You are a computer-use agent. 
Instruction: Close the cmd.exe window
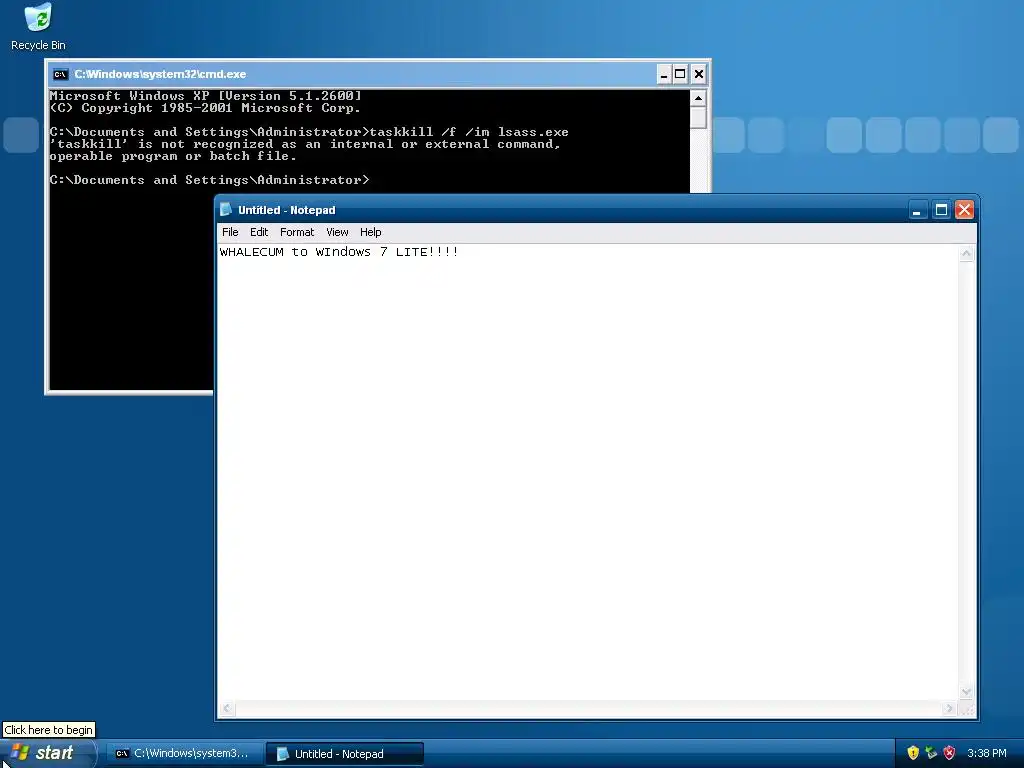699,74
